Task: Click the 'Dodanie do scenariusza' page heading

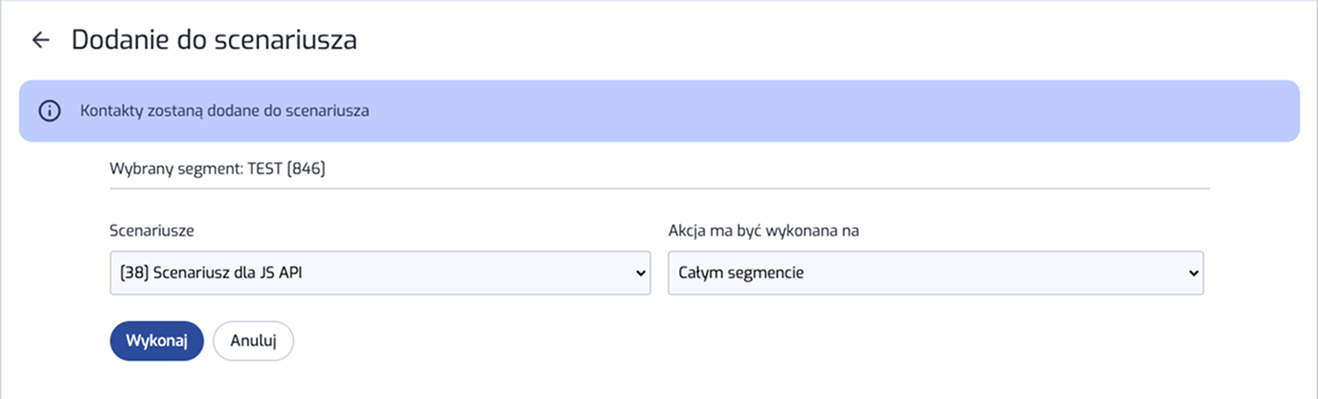Action: pos(214,40)
